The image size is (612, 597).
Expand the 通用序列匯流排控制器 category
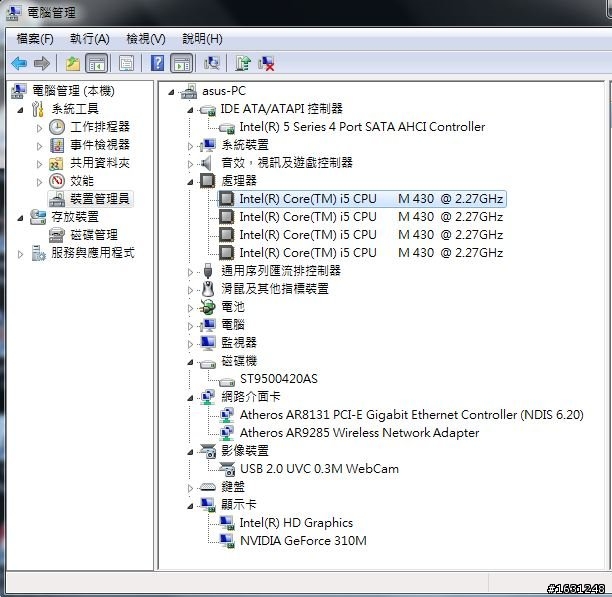point(190,272)
